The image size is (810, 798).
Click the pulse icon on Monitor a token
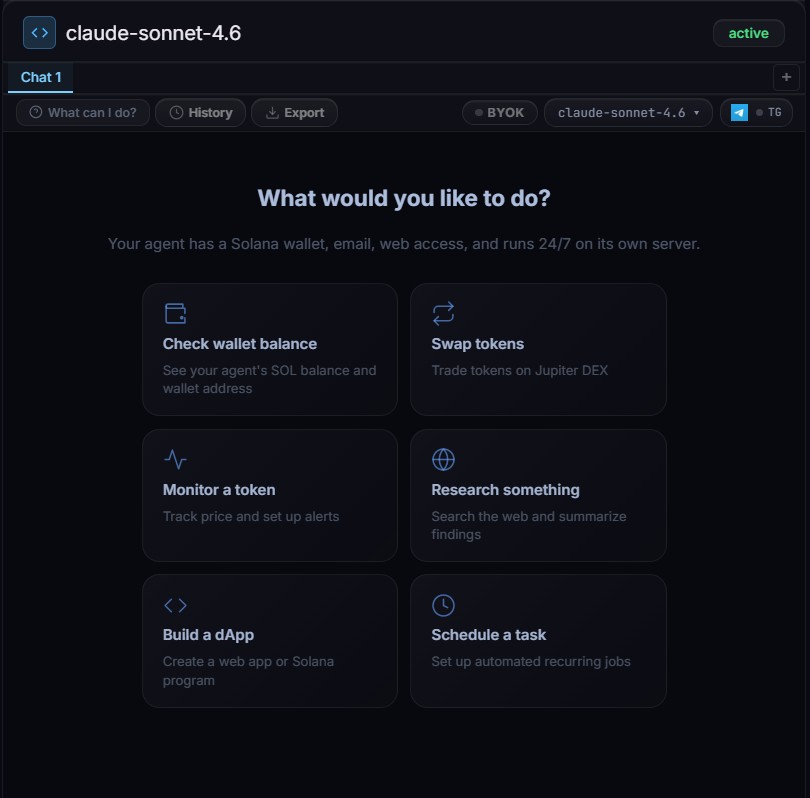[x=175, y=460]
